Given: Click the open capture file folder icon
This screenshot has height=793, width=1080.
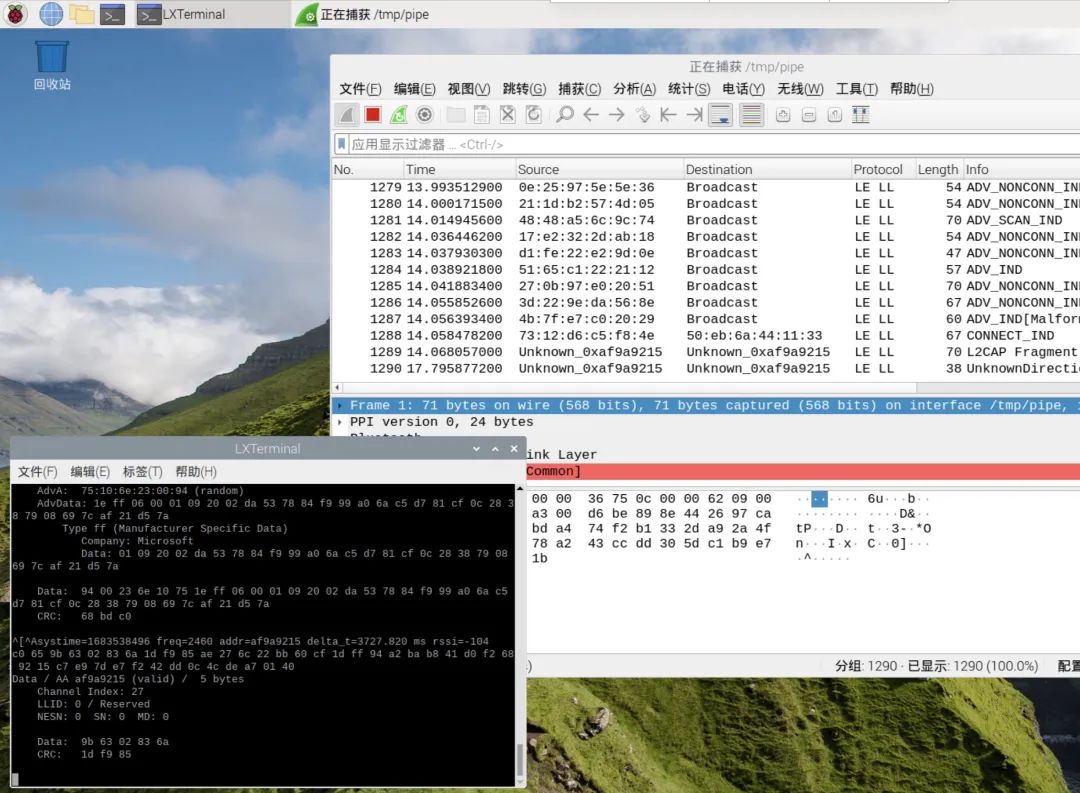Looking at the screenshot, I should click(455, 115).
